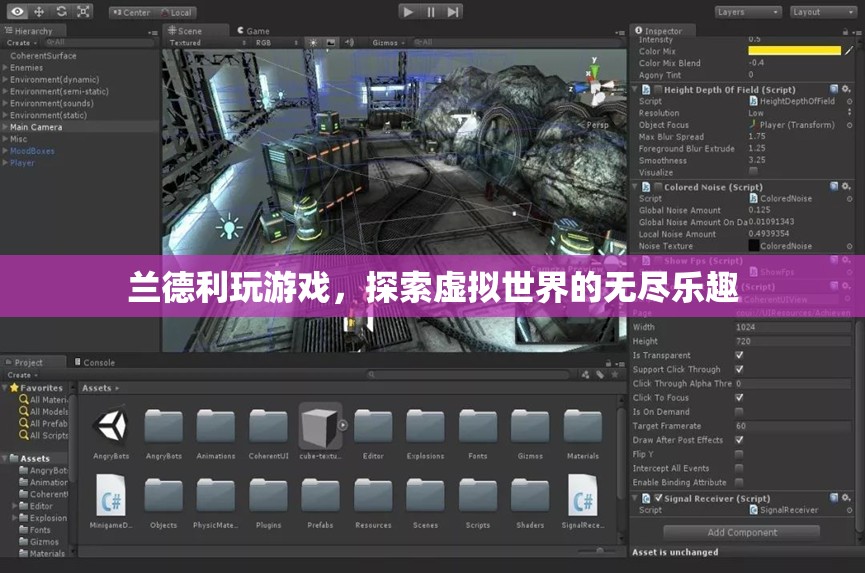Pick Color Mix with the eyedropper
Viewport: 865px width, 573px height.
848,51
